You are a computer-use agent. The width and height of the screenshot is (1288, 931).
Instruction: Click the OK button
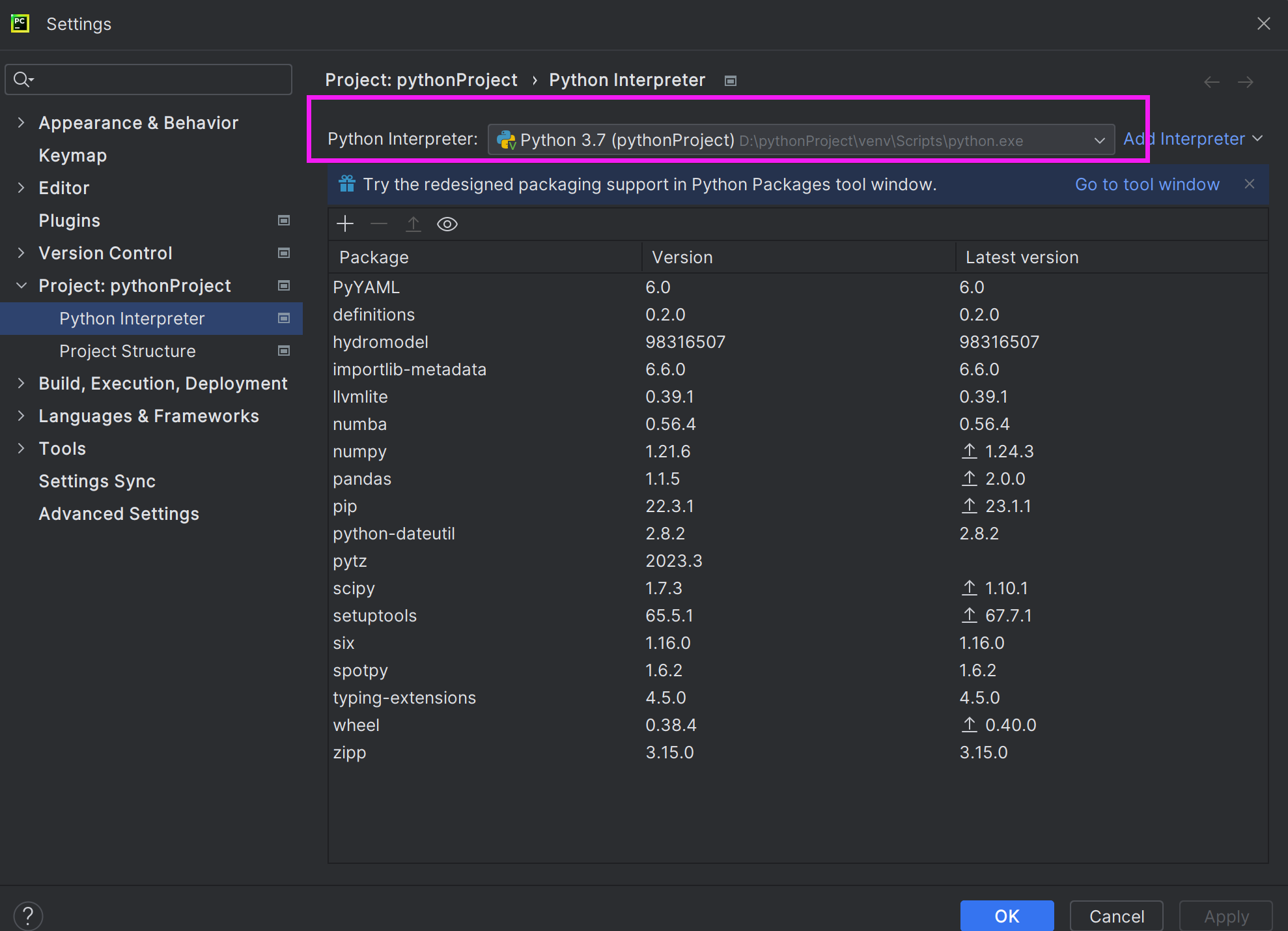[x=1007, y=916]
